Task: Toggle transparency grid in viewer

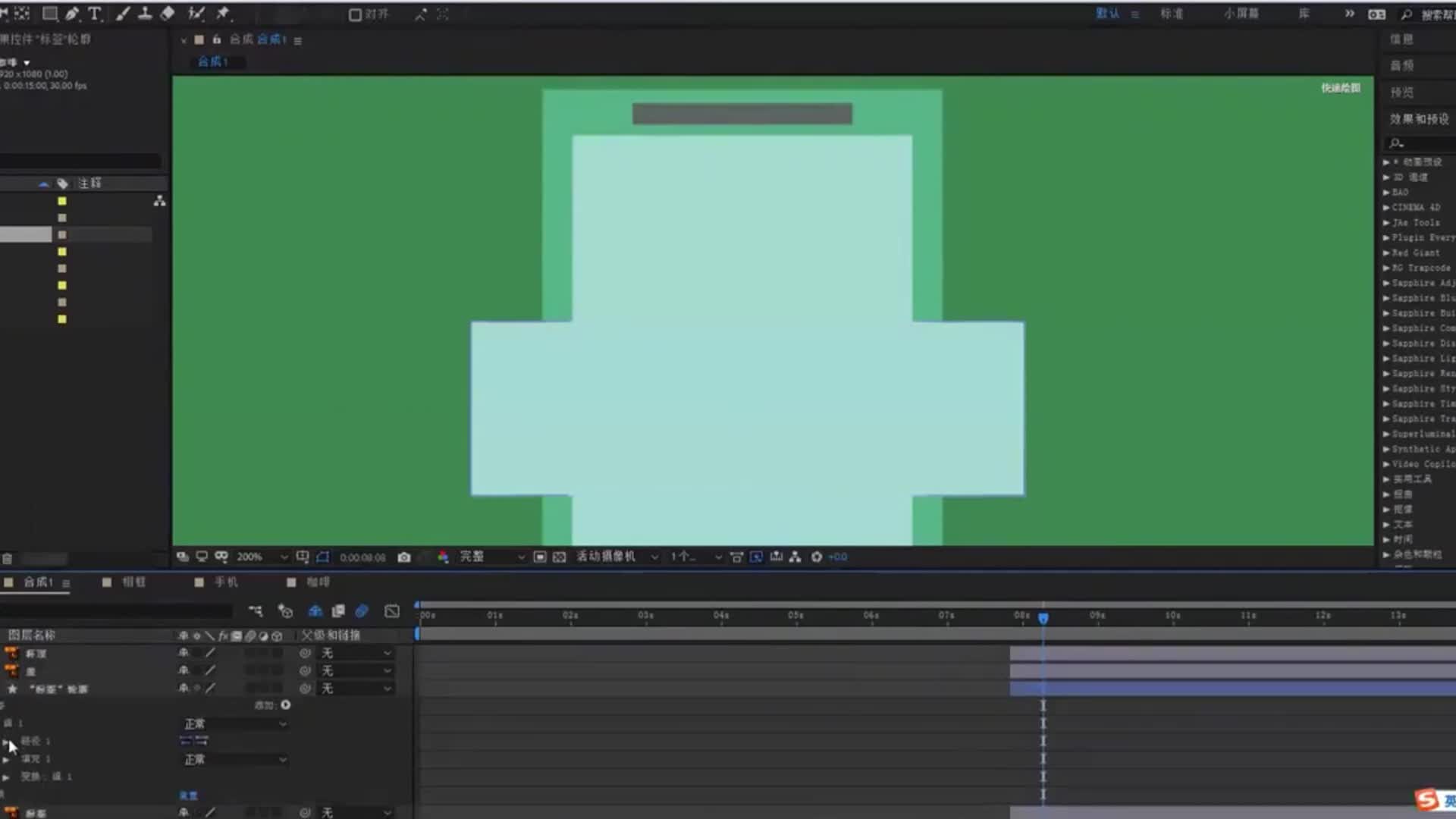Action: point(560,557)
